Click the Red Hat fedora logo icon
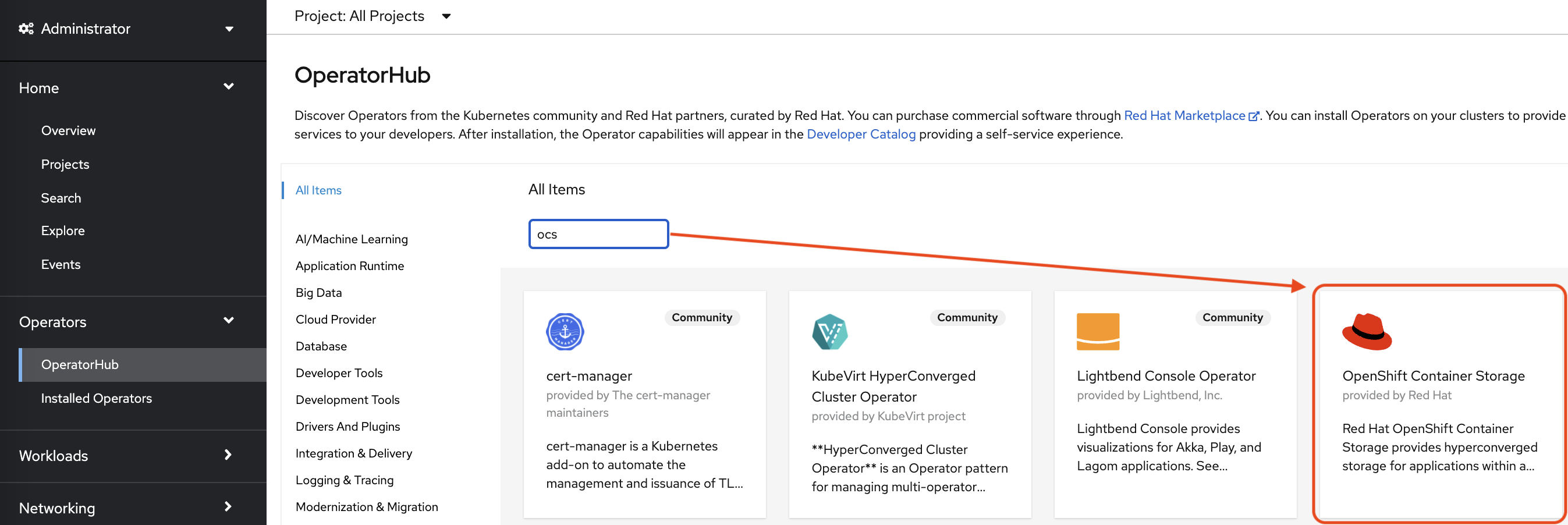Viewport: 1568px width, 525px height. coord(1367,332)
